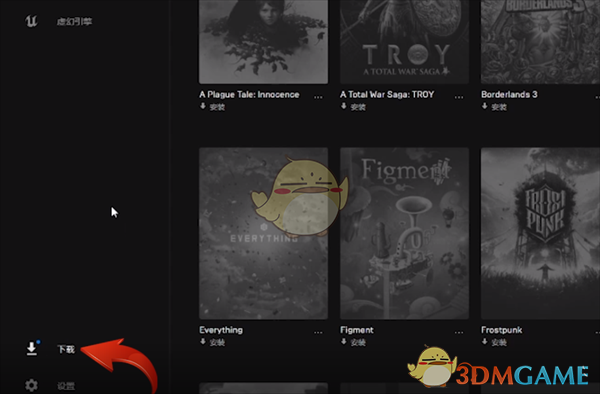Go to the 下载 downloads section
This screenshot has width=600, height=394.
(66, 349)
